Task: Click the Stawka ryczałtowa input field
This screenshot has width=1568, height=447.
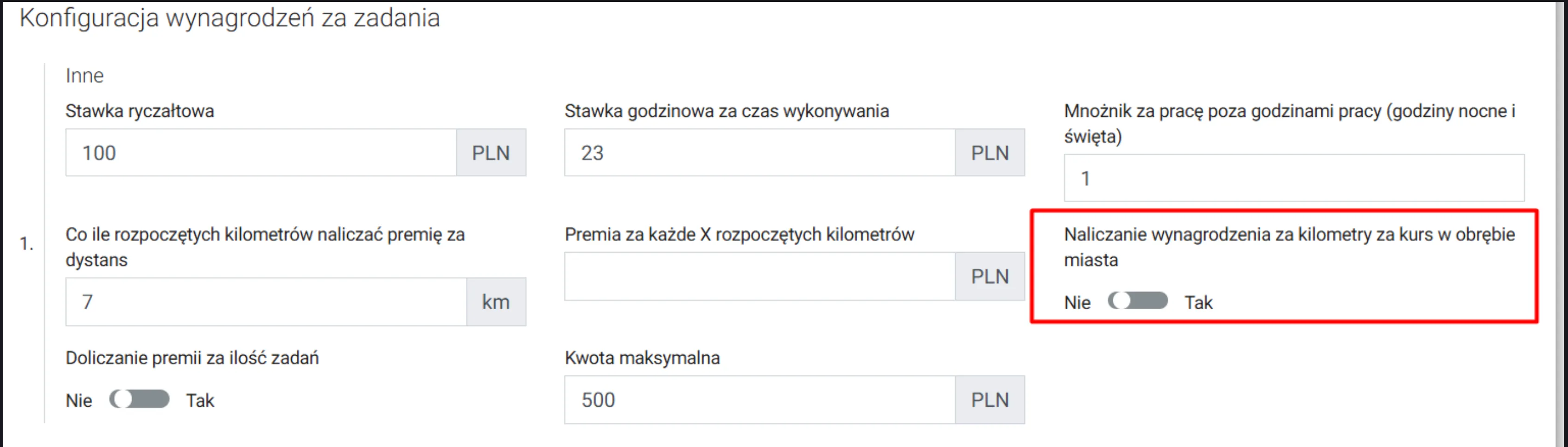Action: coord(261,153)
